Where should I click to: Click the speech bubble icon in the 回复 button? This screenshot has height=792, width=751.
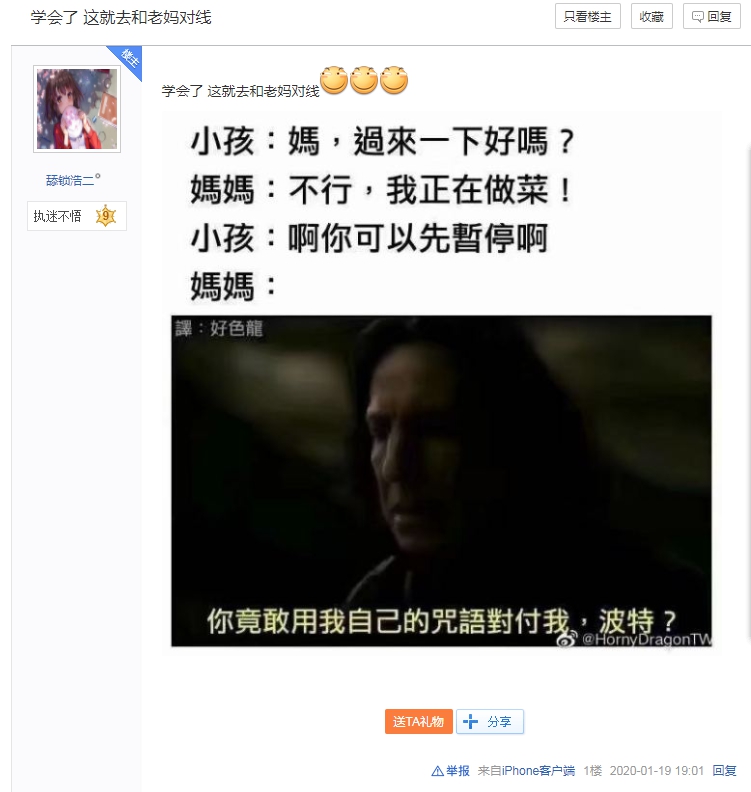(x=697, y=17)
